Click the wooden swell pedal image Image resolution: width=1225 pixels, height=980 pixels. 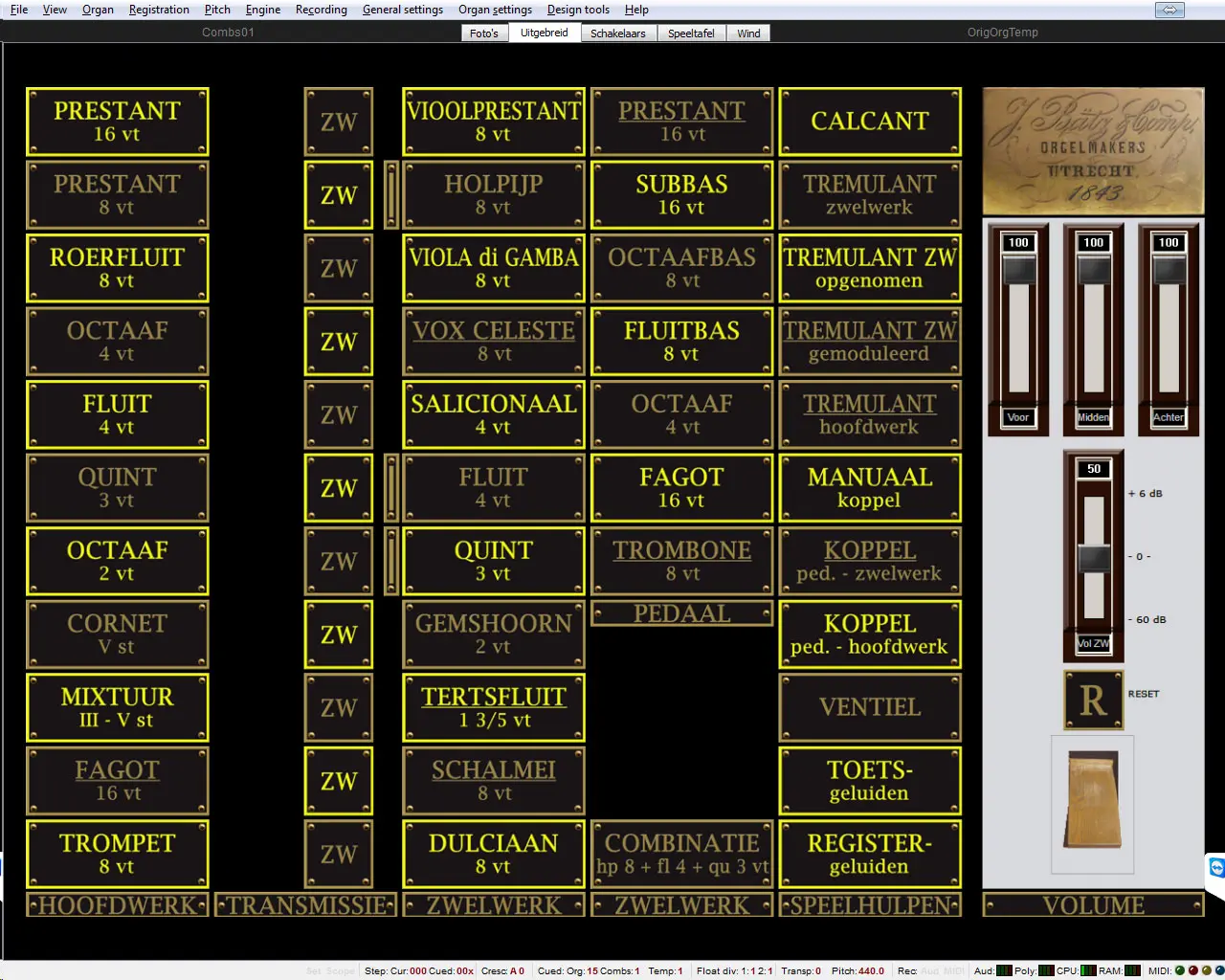1092,802
